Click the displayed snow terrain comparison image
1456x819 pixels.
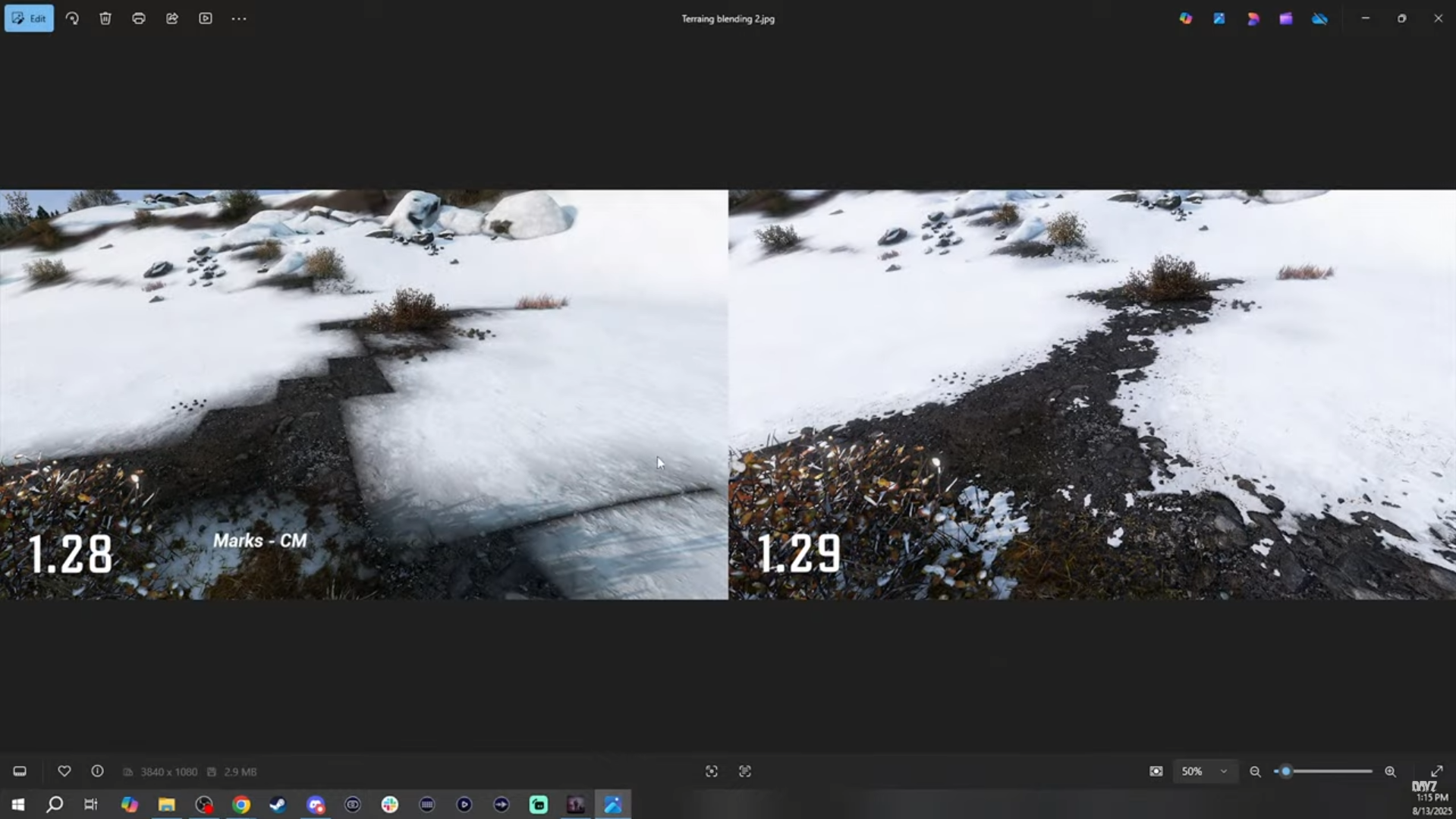point(728,395)
